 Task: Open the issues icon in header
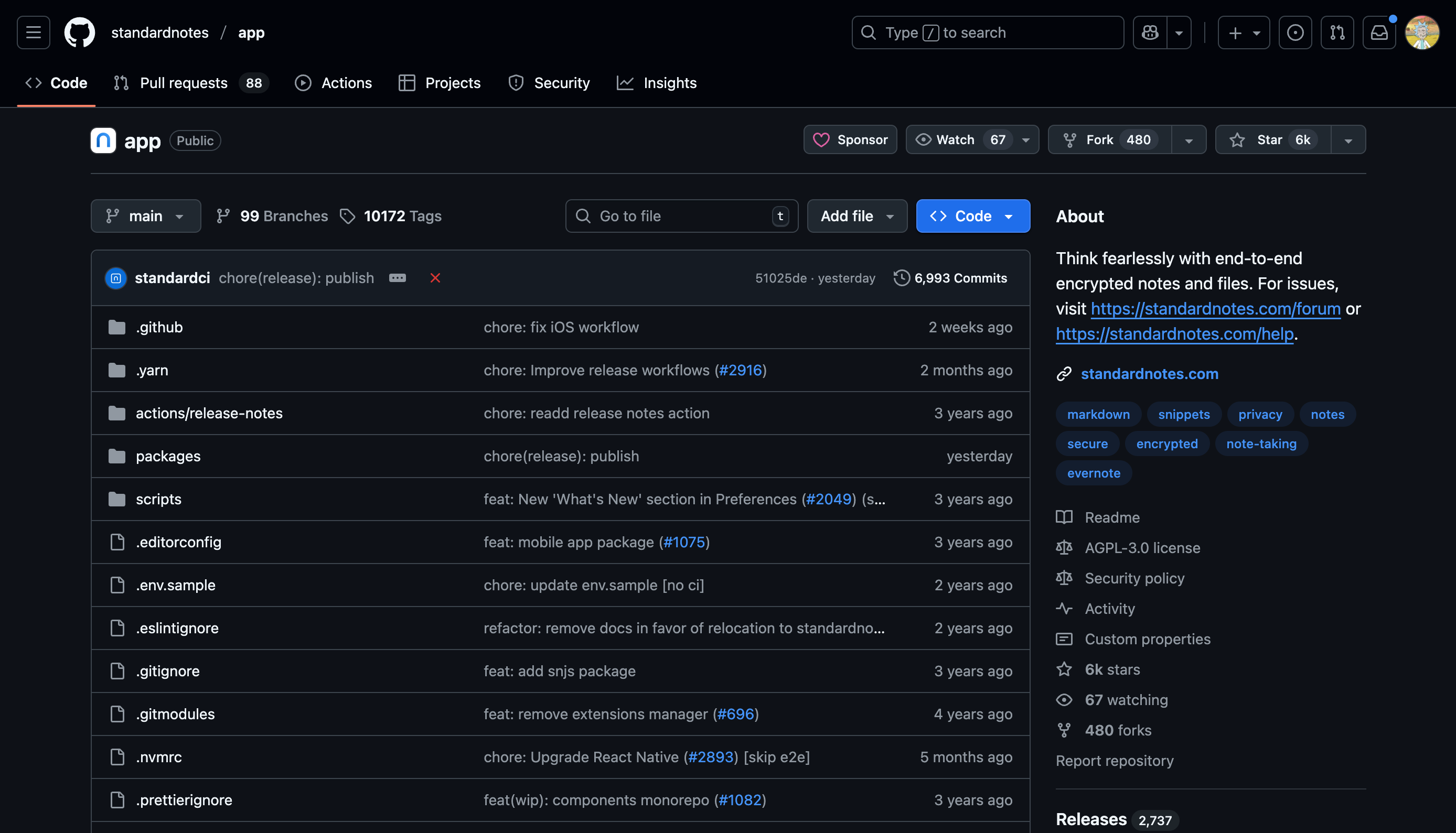pos(1294,33)
